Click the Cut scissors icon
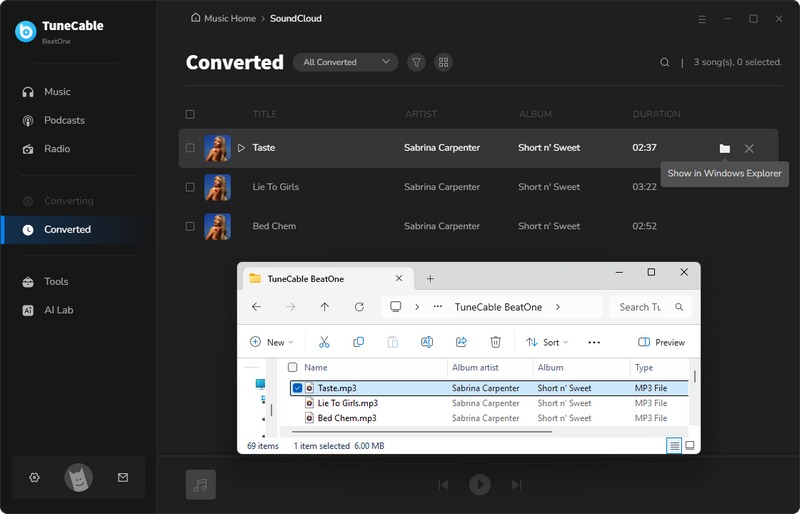The image size is (800, 514). 324,342
